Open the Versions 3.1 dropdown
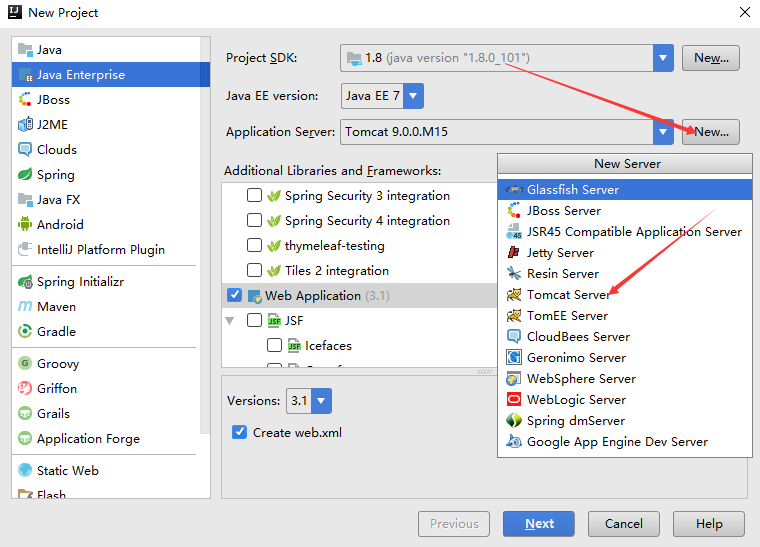The height and width of the screenshot is (547, 760). (x=321, y=401)
